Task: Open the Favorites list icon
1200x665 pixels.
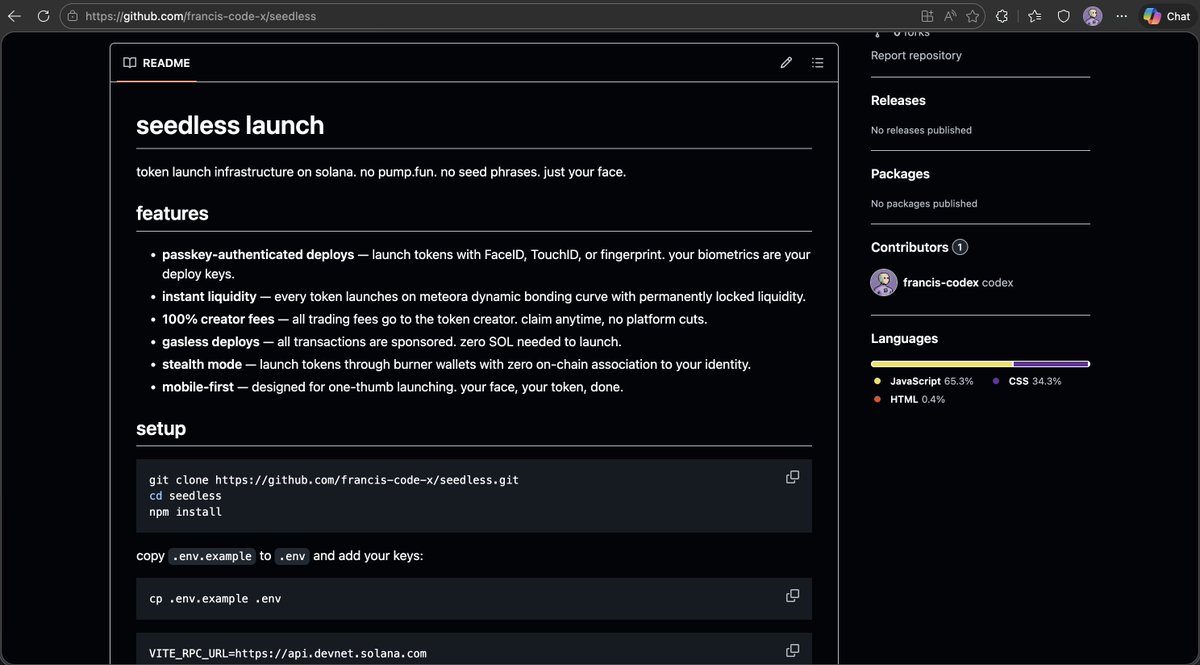Action: [x=1035, y=16]
